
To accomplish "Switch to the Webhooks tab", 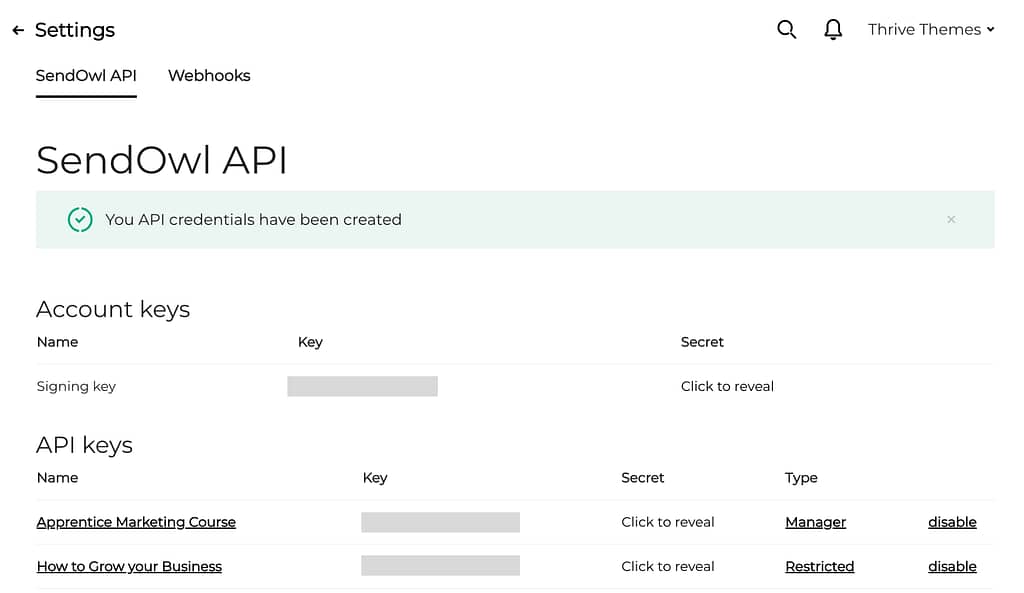I will (x=209, y=76).
